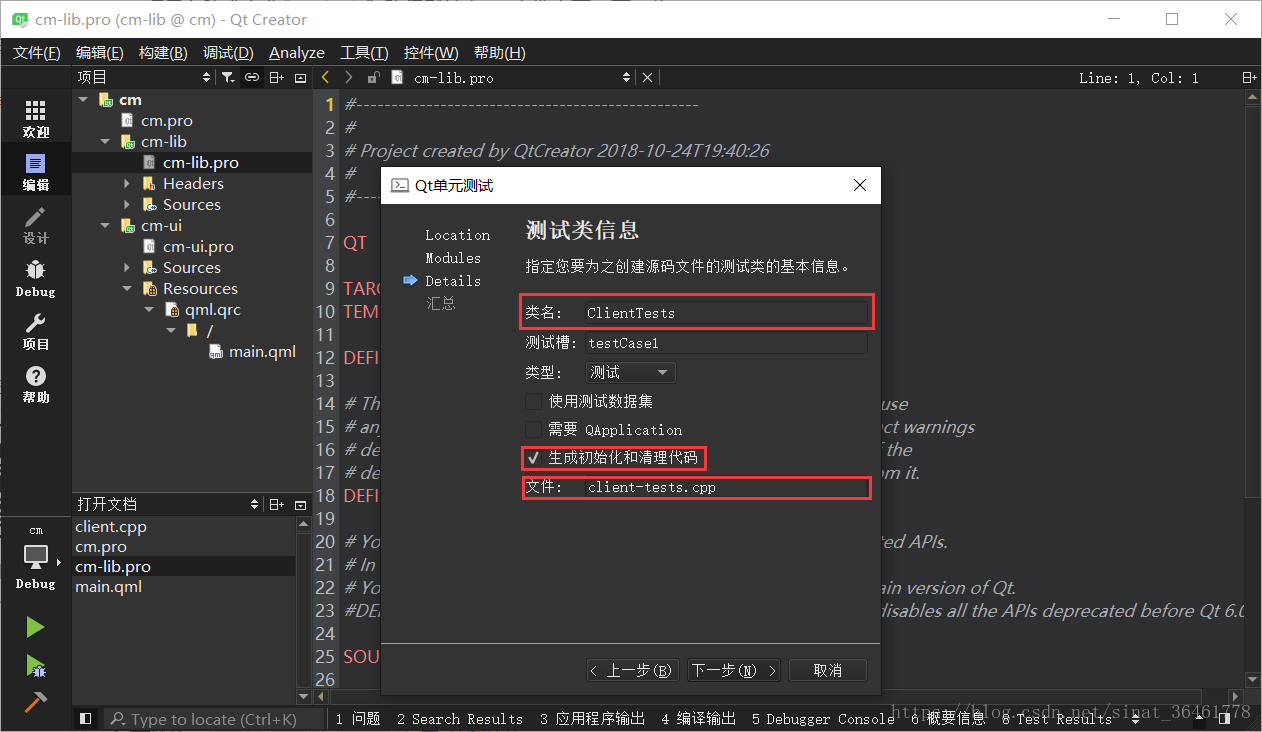Click the 测试槽 testCase1 input field
1262x732 pixels.
click(726, 343)
